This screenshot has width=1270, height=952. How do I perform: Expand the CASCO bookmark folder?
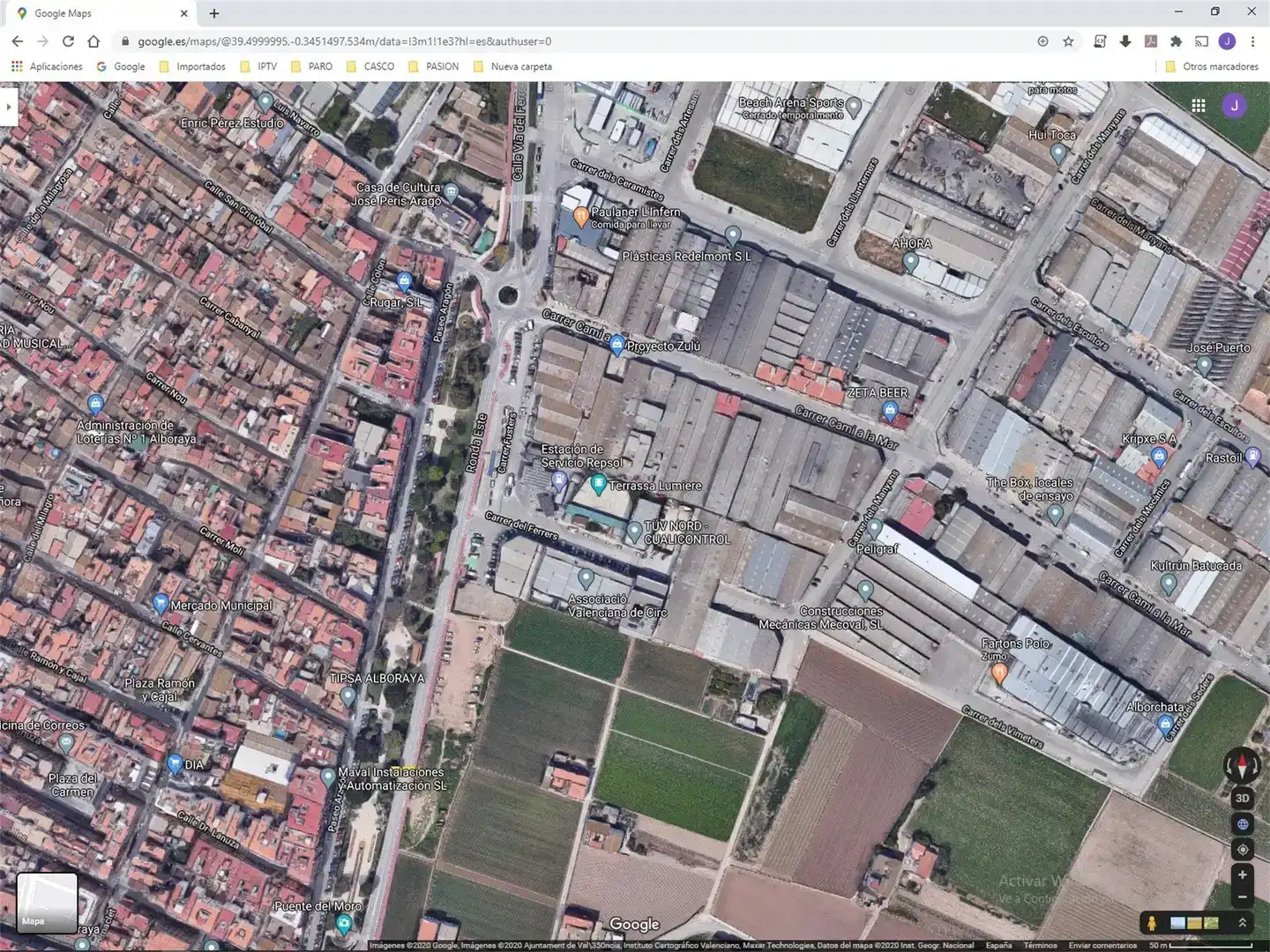370,66
